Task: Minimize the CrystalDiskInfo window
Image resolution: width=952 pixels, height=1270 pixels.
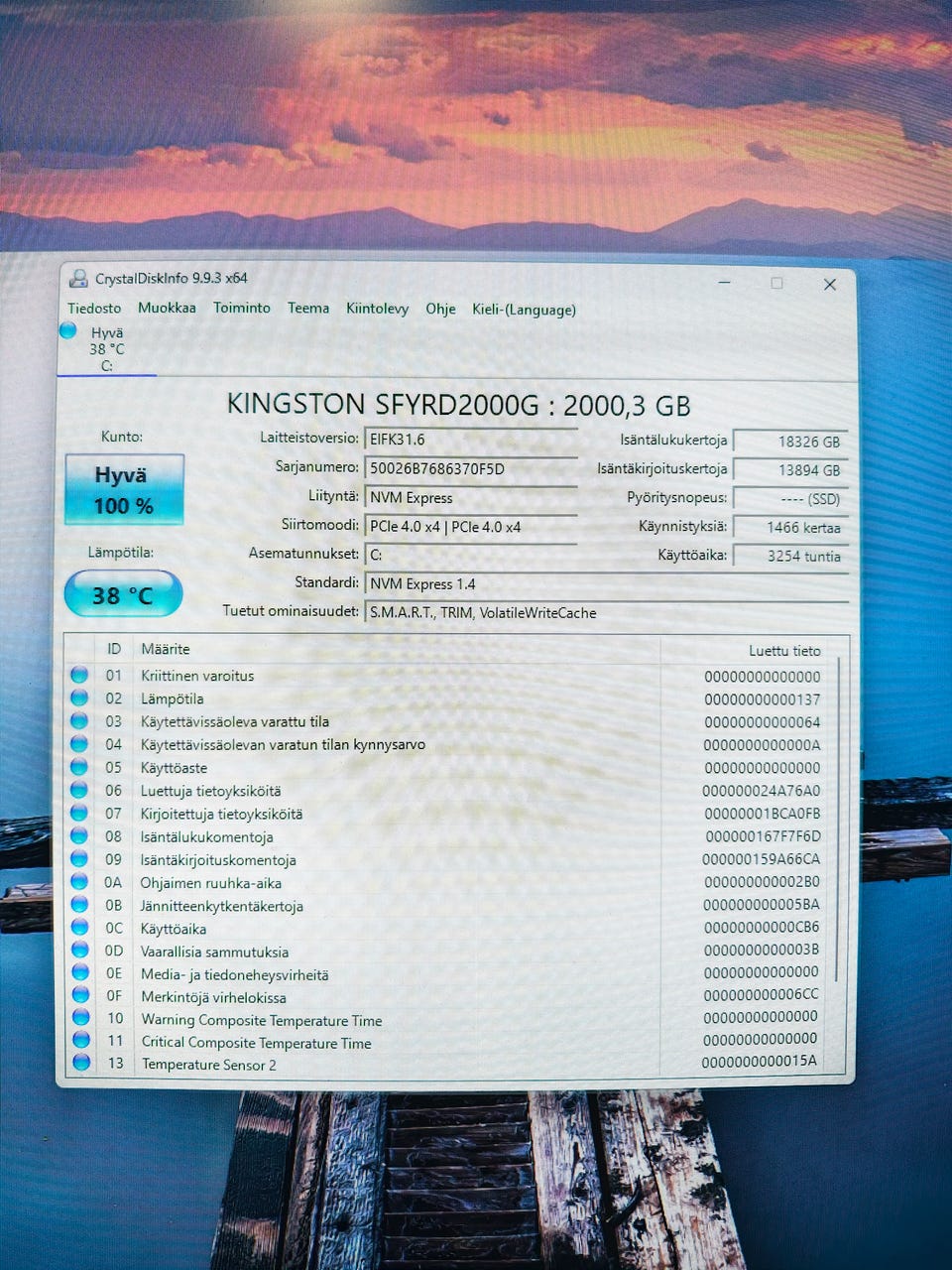Action: 725,284
